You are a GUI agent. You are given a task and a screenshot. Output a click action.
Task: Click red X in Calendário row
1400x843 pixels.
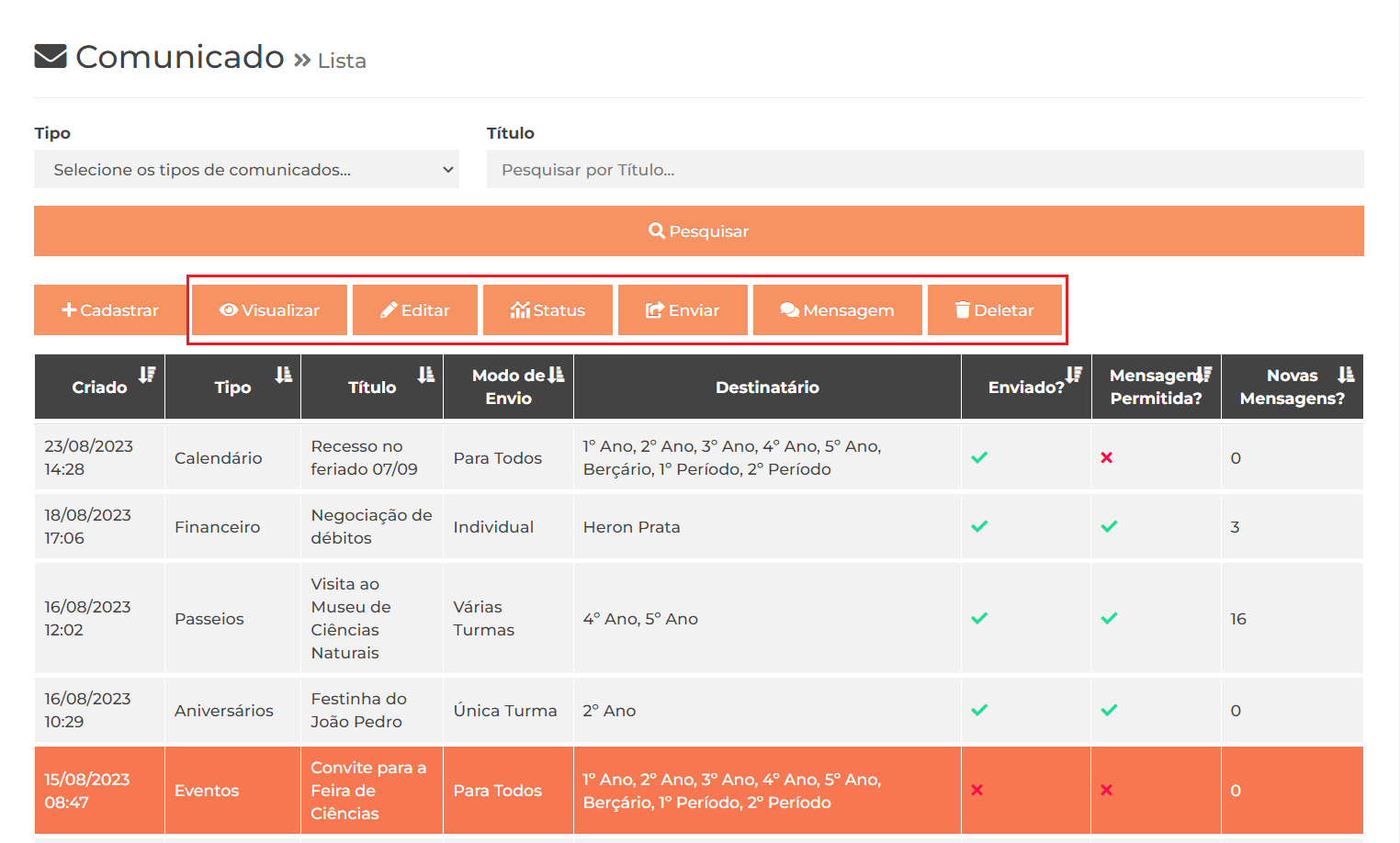tap(1107, 457)
